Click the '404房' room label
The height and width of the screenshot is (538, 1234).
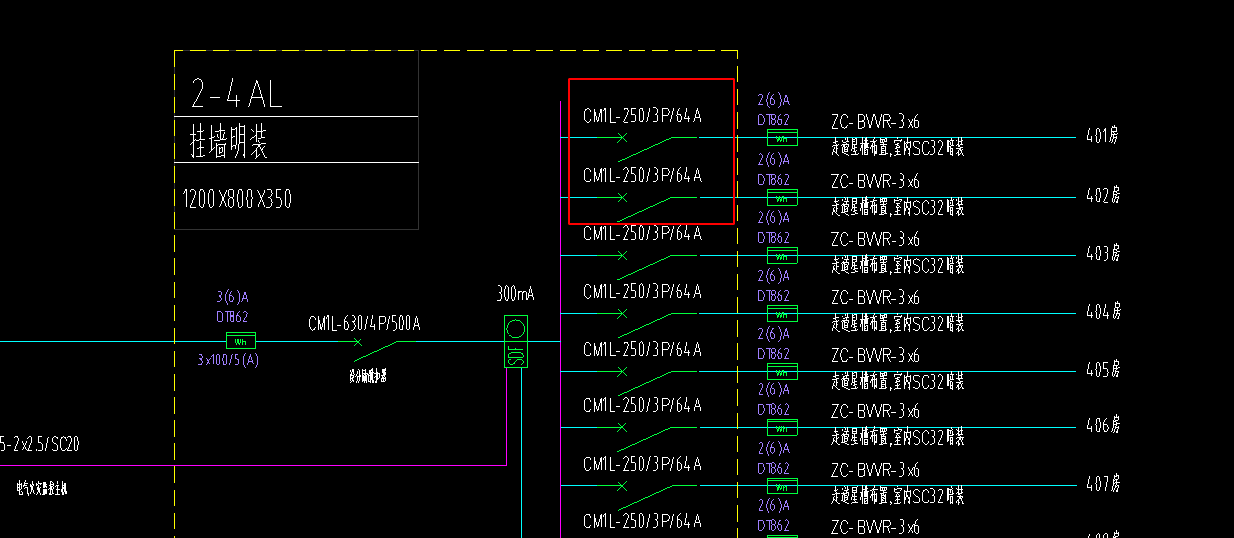(1103, 311)
